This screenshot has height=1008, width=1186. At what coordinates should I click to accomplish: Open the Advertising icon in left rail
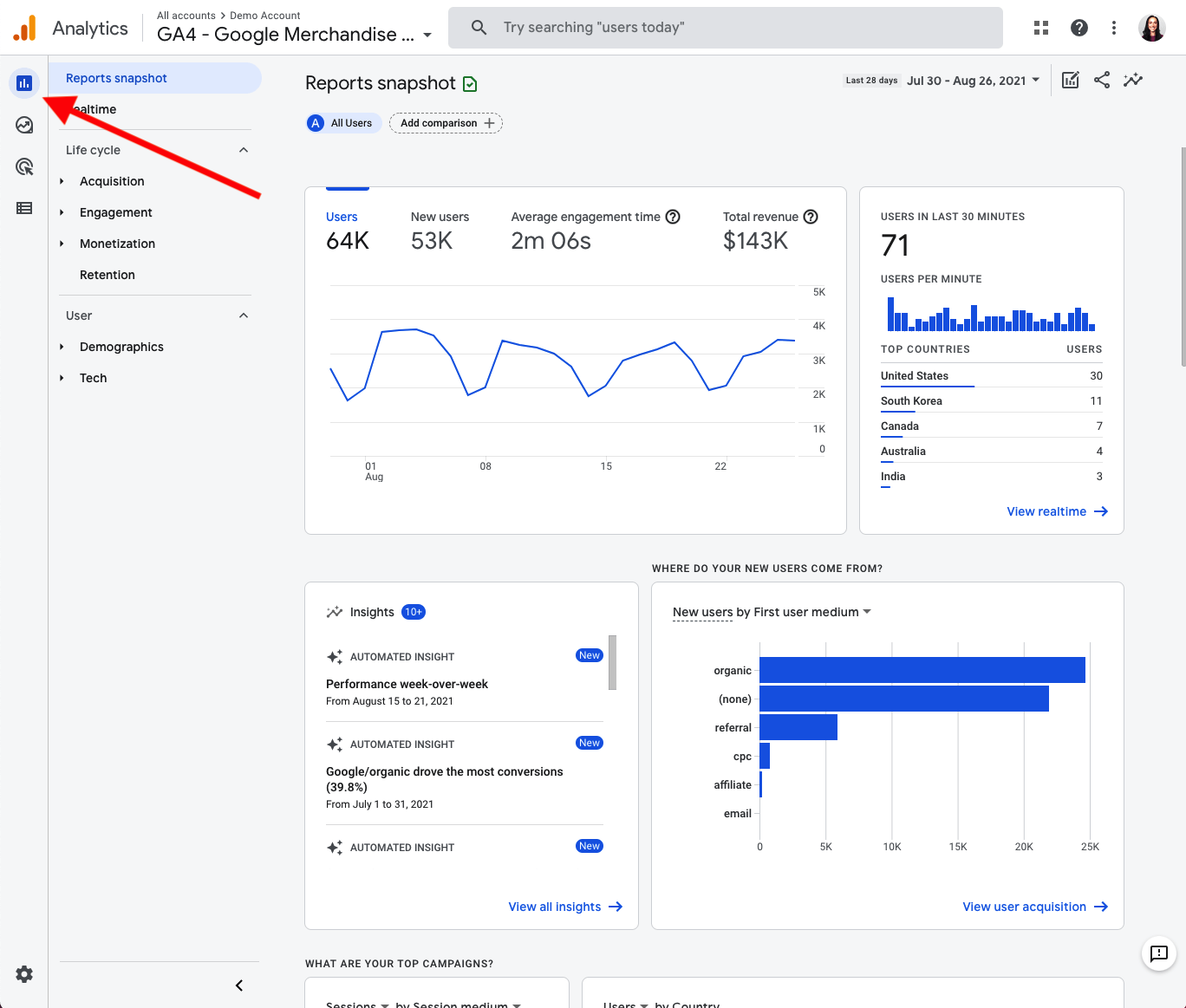pyautogui.click(x=24, y=166)
